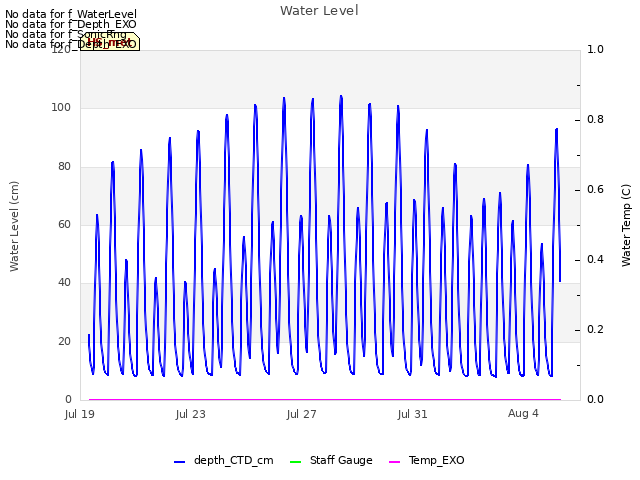The height and width of the screenshot is (480, 640).
Task: Toggle the Staff Gauge legend entry
Action: pyautogui.click(x=331, y=460)
